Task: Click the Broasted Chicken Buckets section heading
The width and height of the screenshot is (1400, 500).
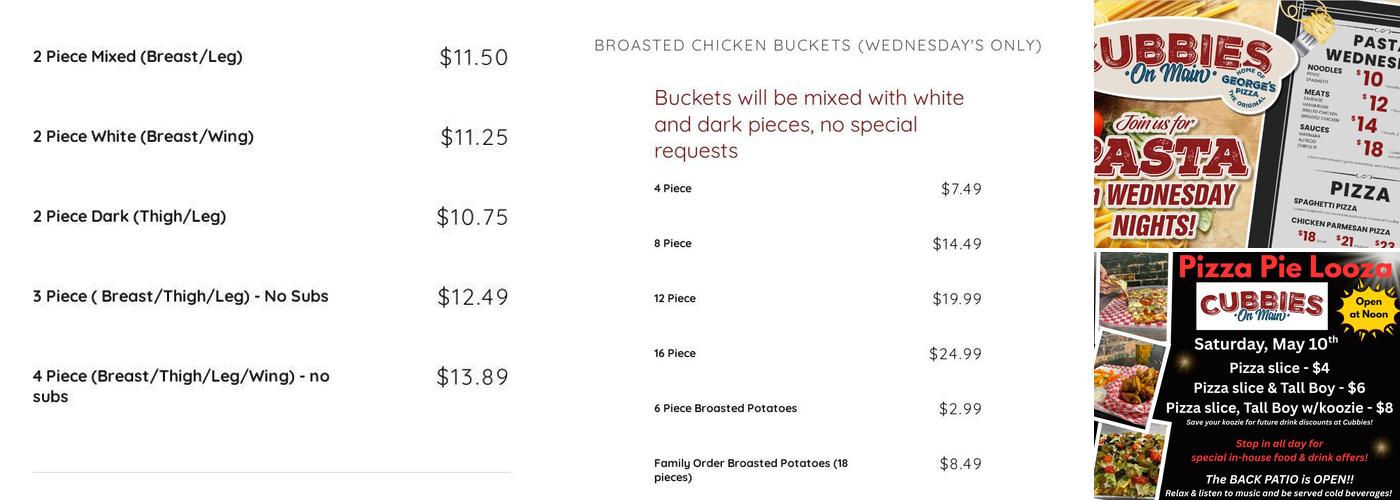Action: coord(818,45)
